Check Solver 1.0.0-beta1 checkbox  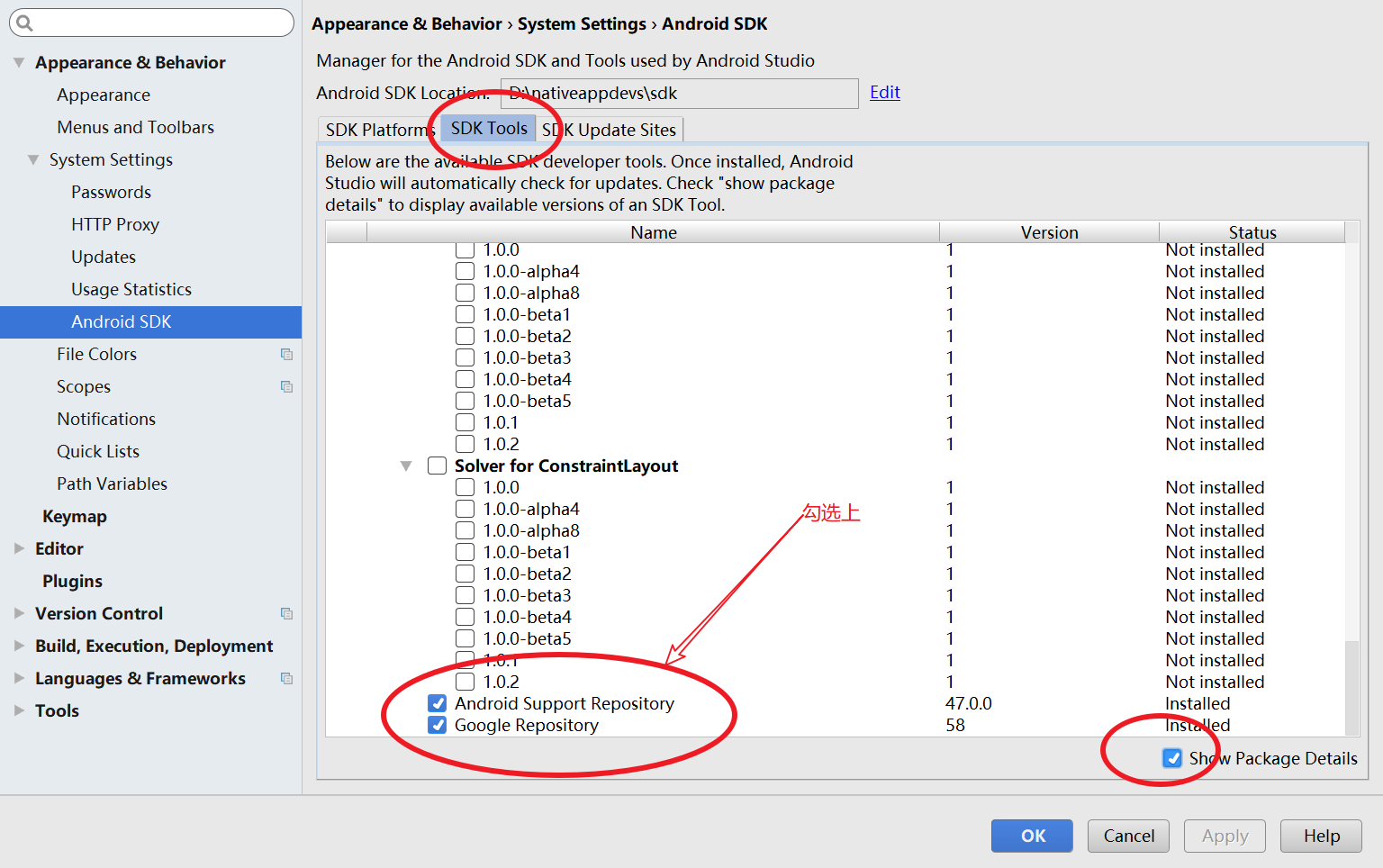click(x=465, y=552)
